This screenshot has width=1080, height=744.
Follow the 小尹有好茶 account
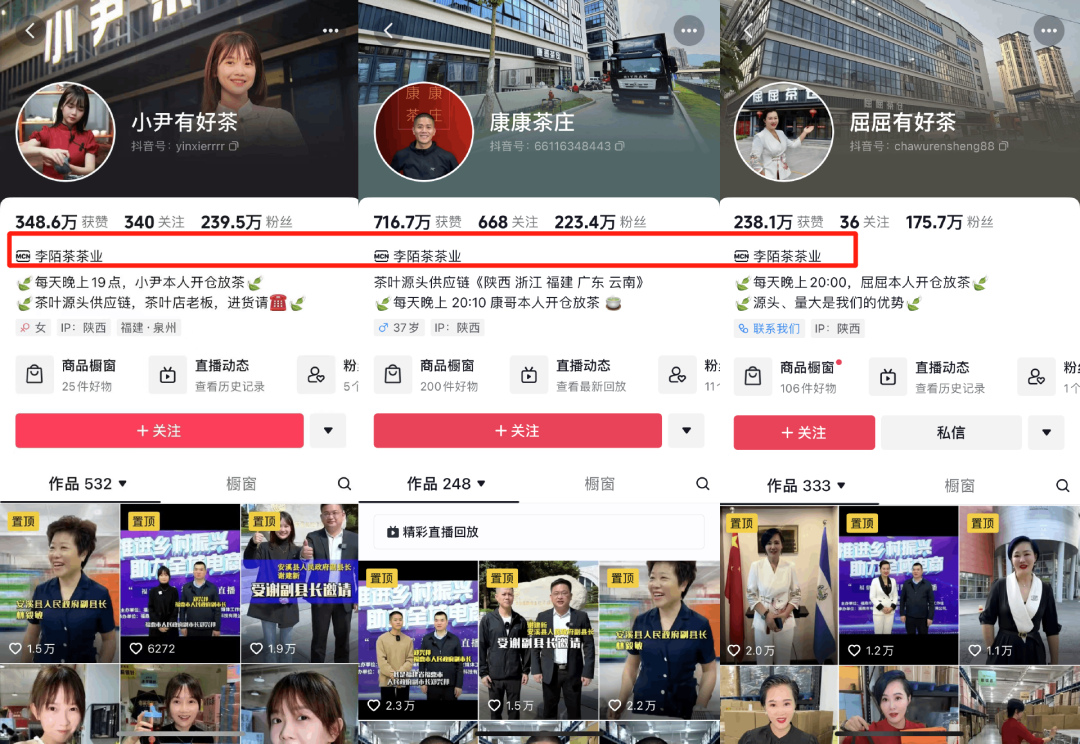(x=159, y=431)
